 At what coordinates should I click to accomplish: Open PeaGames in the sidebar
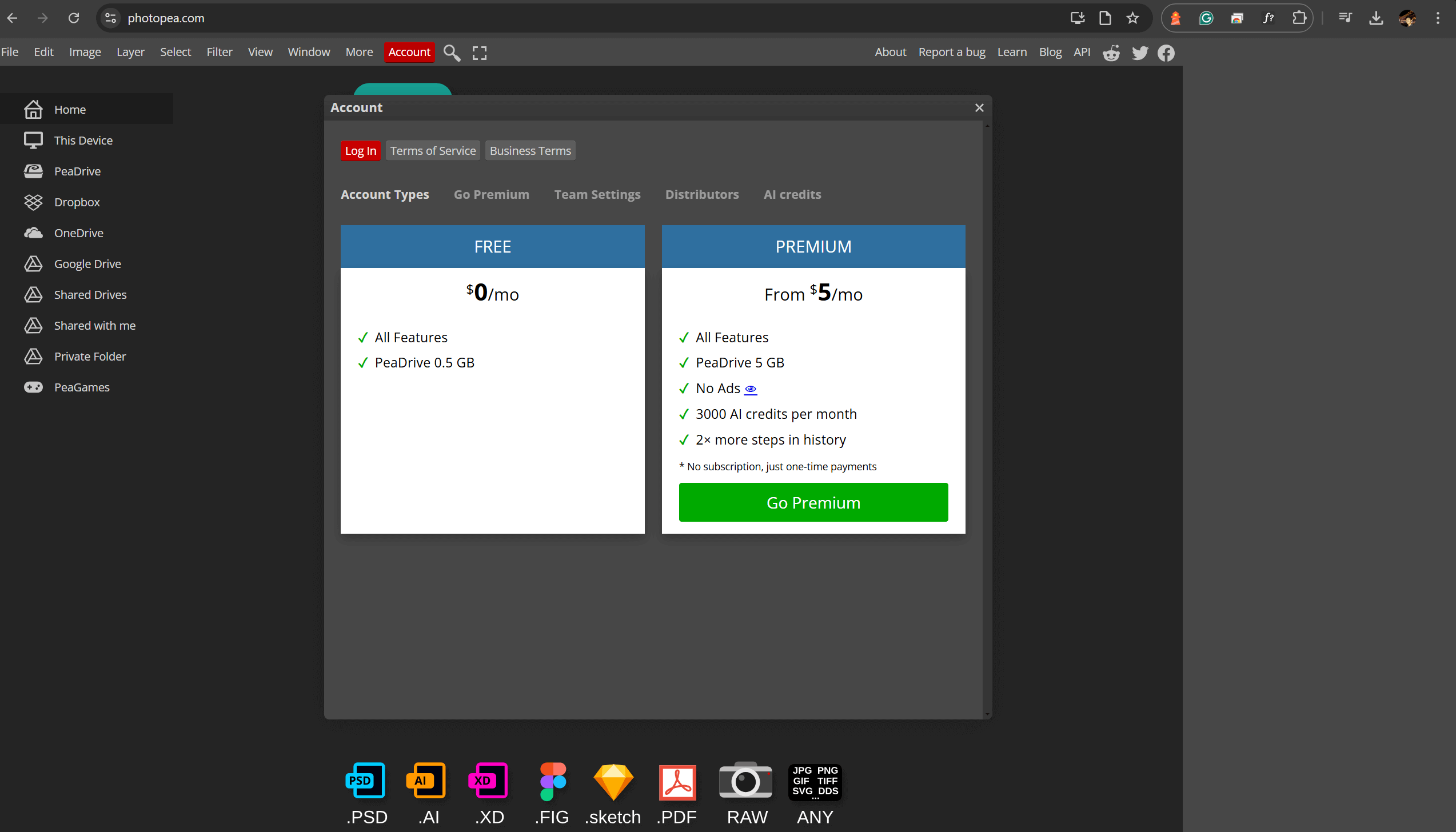87,387
